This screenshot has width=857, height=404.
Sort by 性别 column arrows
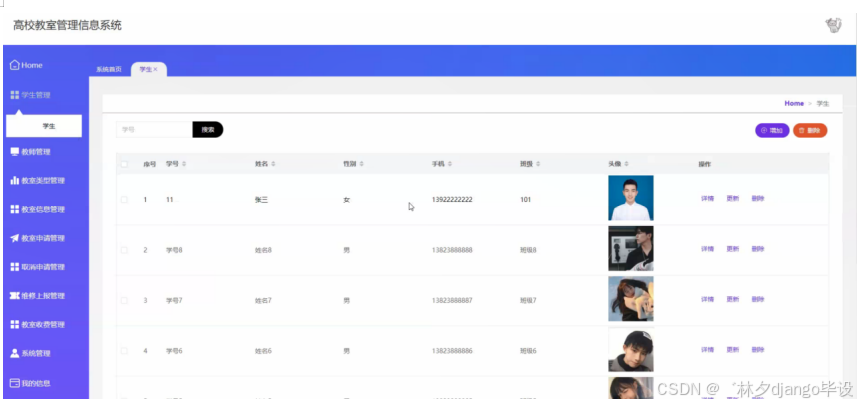click(x=361, y=164)
